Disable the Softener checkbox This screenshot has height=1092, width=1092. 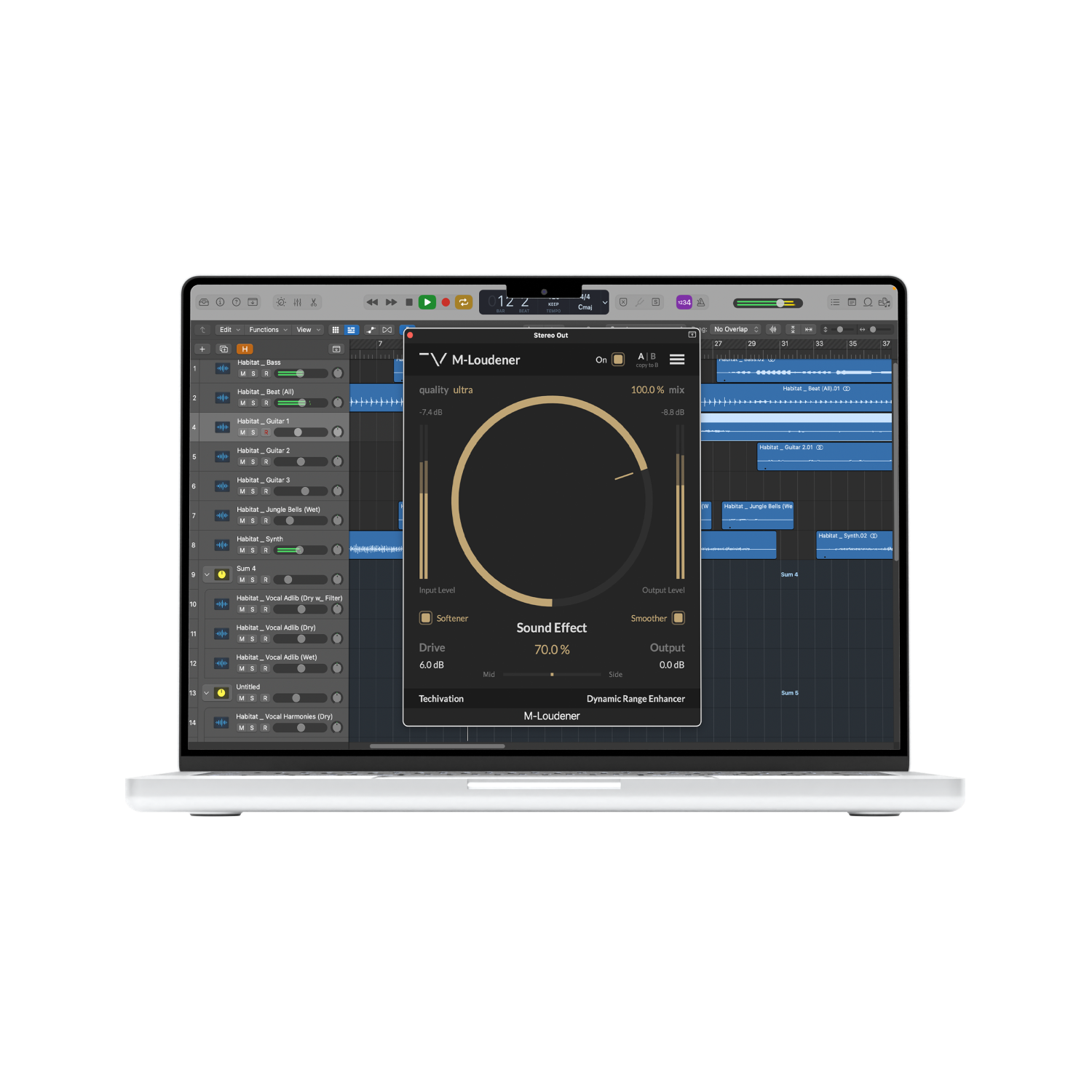pyautogui.click(x=426, y=618)
